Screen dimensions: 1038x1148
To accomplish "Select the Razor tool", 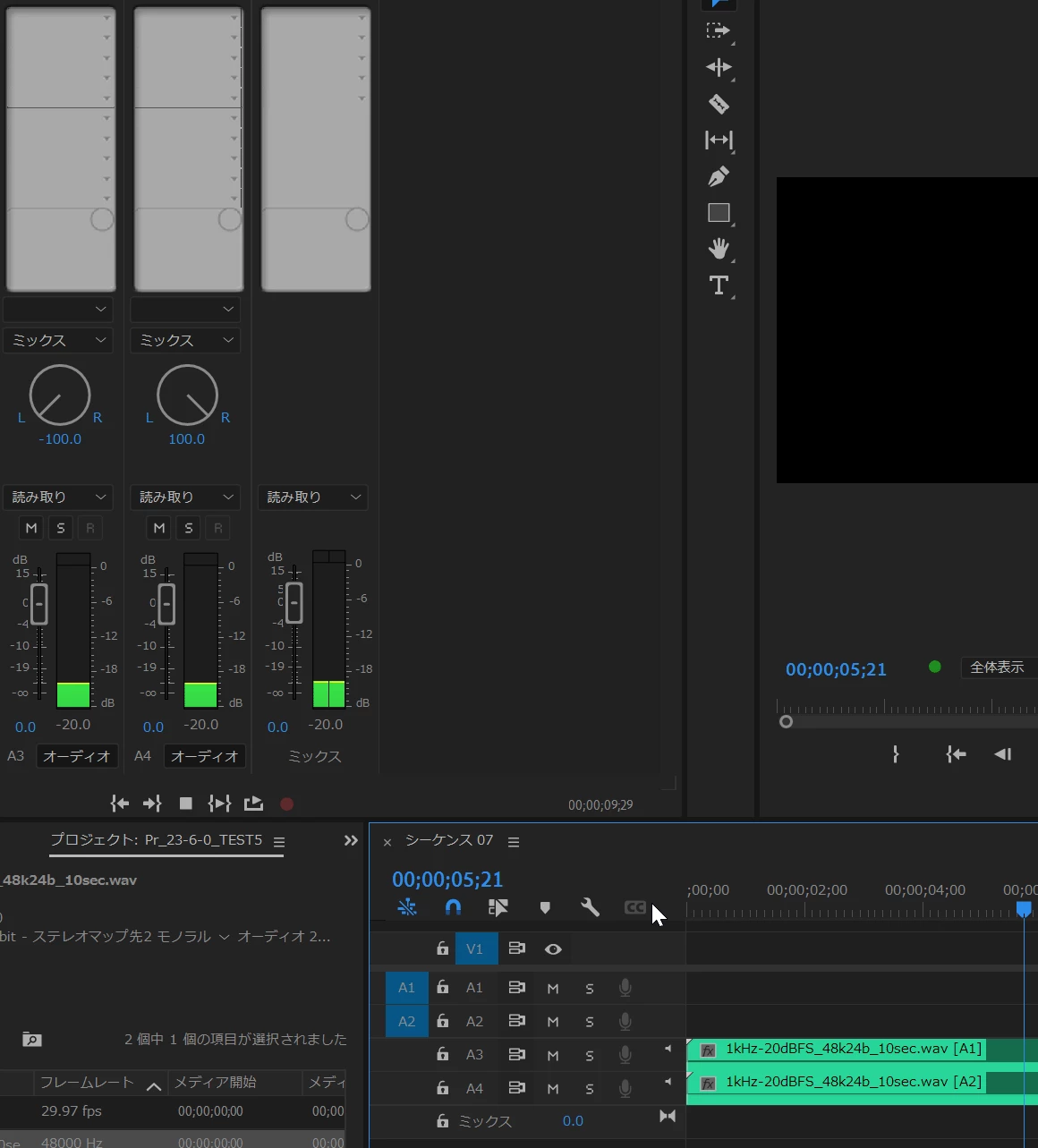I will pyautogui.click(x=719, y=104).
